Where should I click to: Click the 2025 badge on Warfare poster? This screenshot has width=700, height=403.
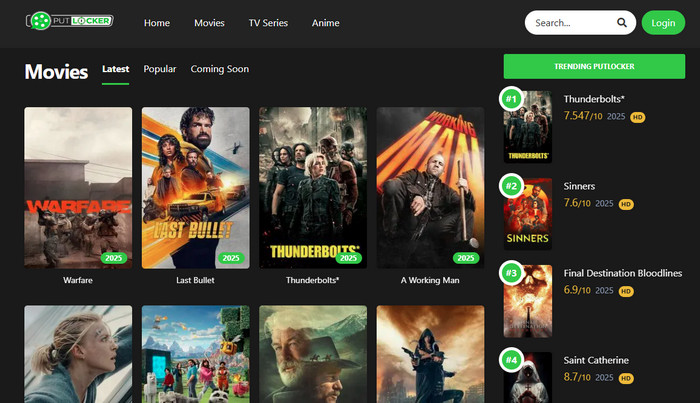tap(114, 258)
